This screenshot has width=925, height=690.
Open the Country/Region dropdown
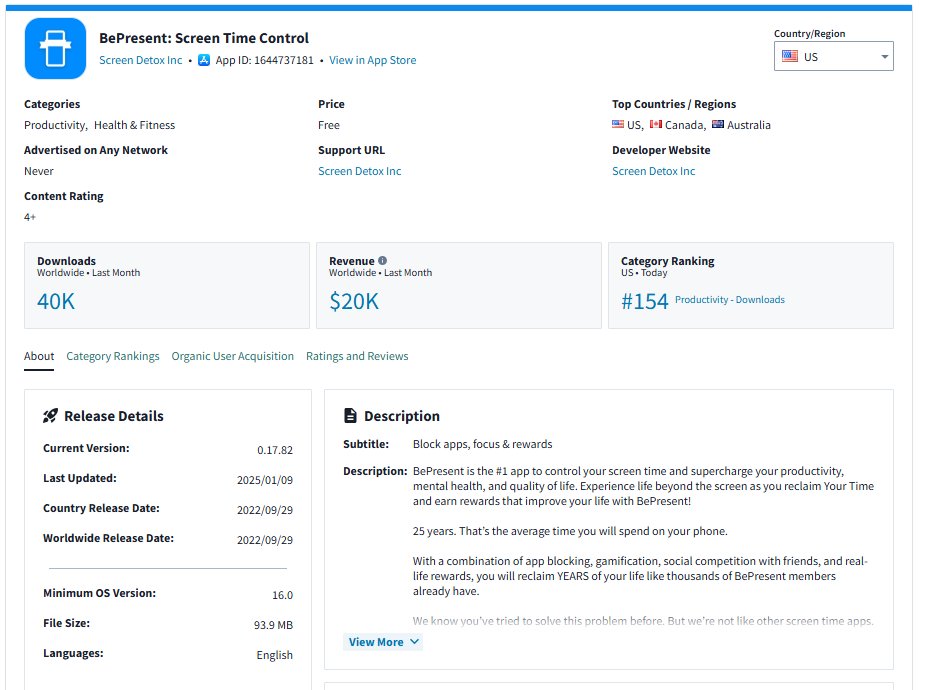point(832,57)
